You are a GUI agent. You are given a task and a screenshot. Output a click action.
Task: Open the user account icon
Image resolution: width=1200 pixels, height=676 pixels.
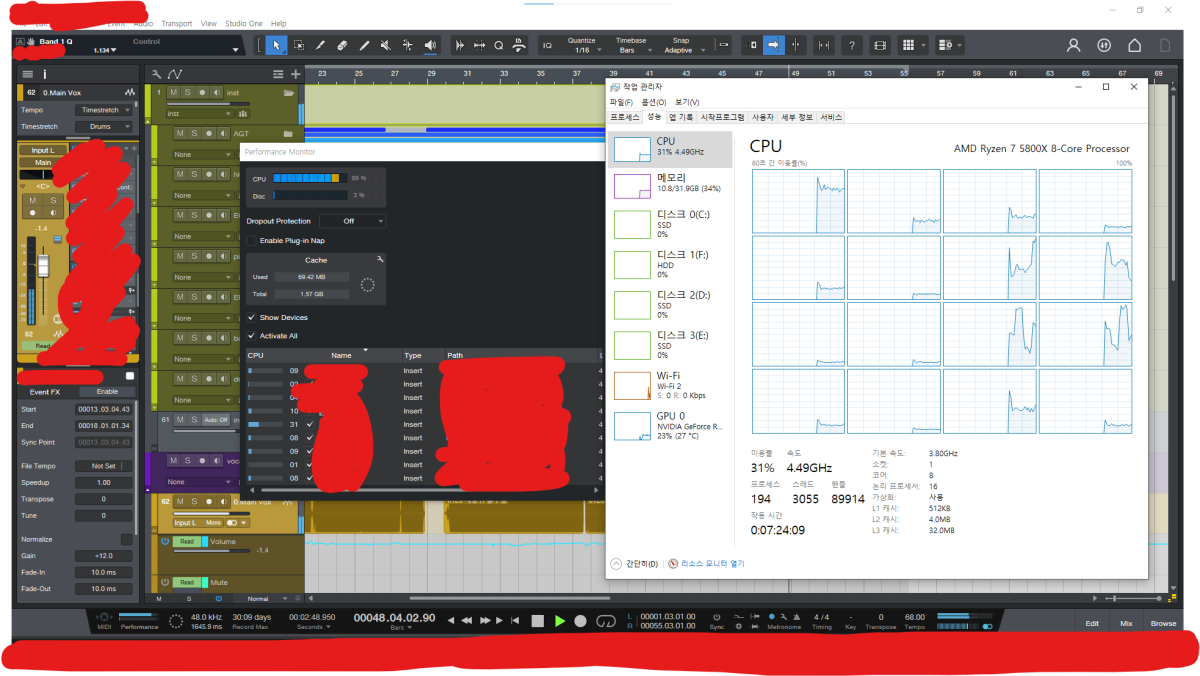point(1074,45)
